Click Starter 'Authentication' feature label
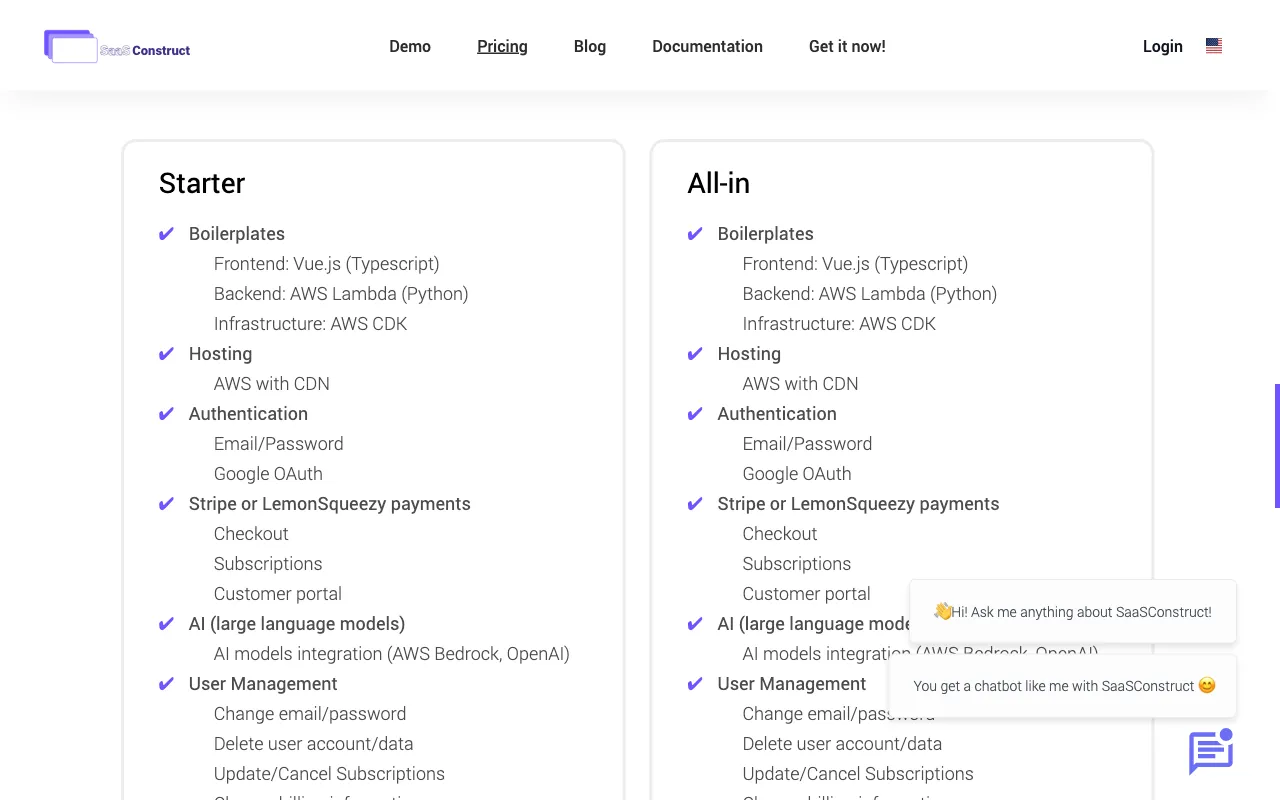This screenshot has height=800, width=1280. (248, 414)
